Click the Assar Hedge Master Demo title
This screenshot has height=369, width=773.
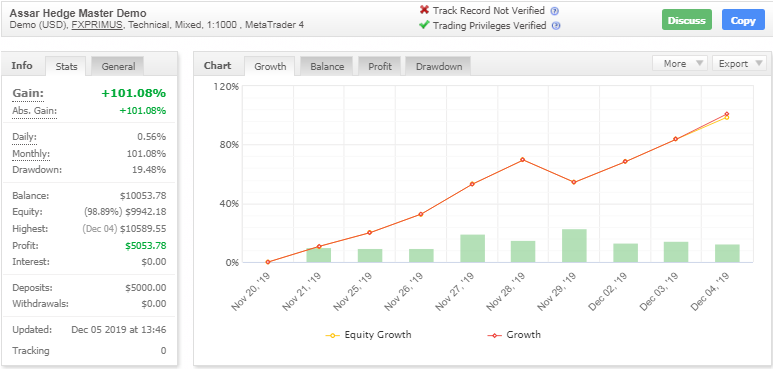[78, 13]
